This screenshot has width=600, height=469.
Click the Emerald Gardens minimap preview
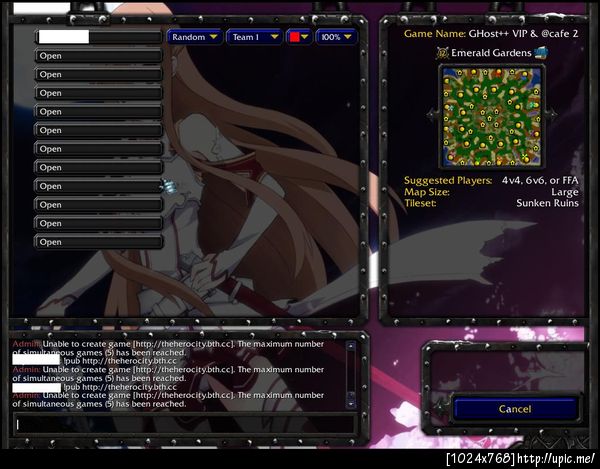492,117
